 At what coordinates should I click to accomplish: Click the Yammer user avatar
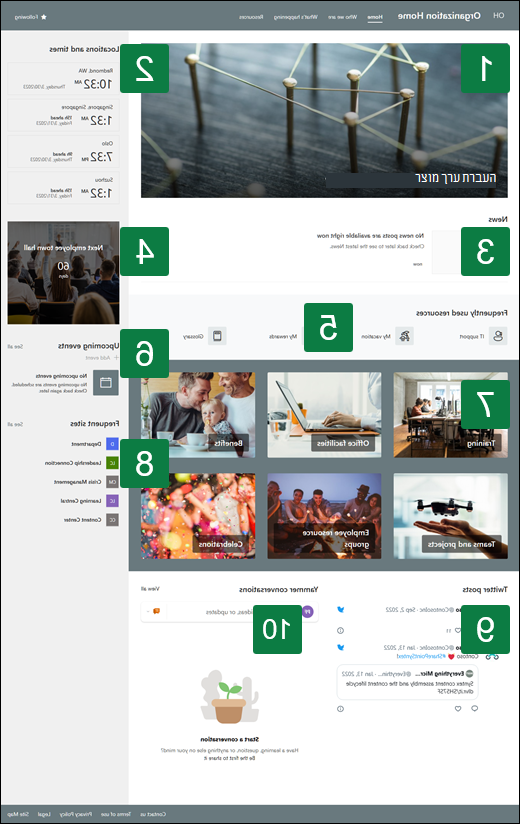(x=308, y=611)
